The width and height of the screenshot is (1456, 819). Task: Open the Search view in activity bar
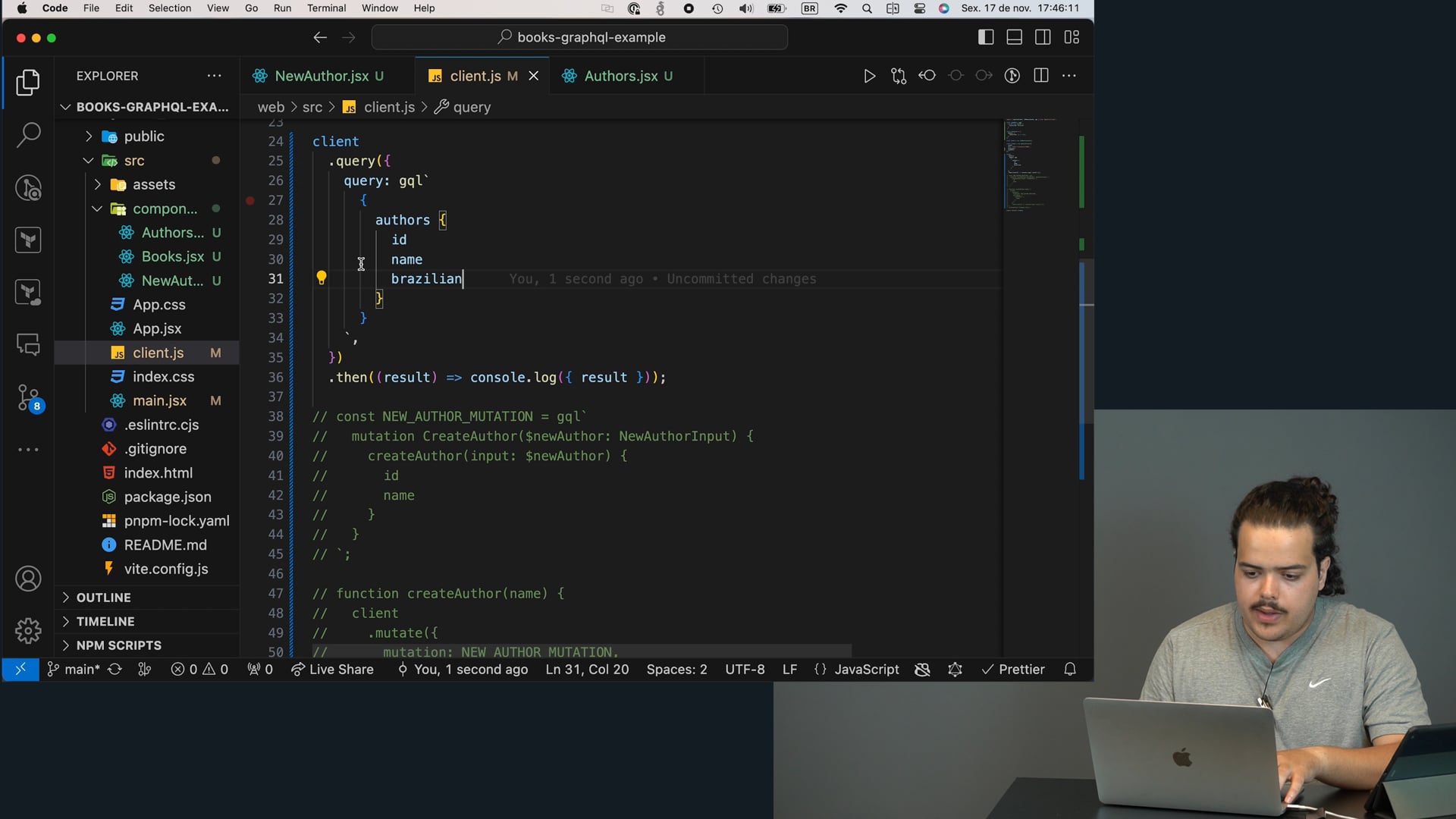click(28, 136)
